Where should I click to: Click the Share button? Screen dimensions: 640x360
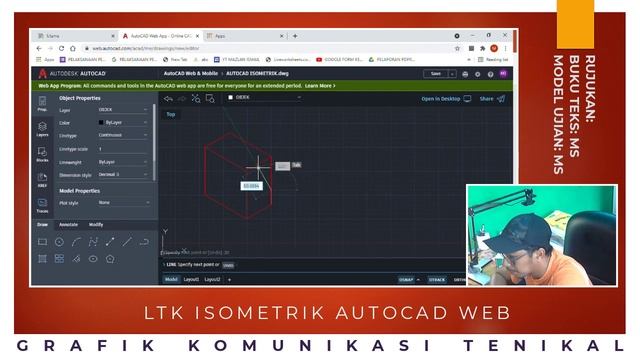[492, 99]
